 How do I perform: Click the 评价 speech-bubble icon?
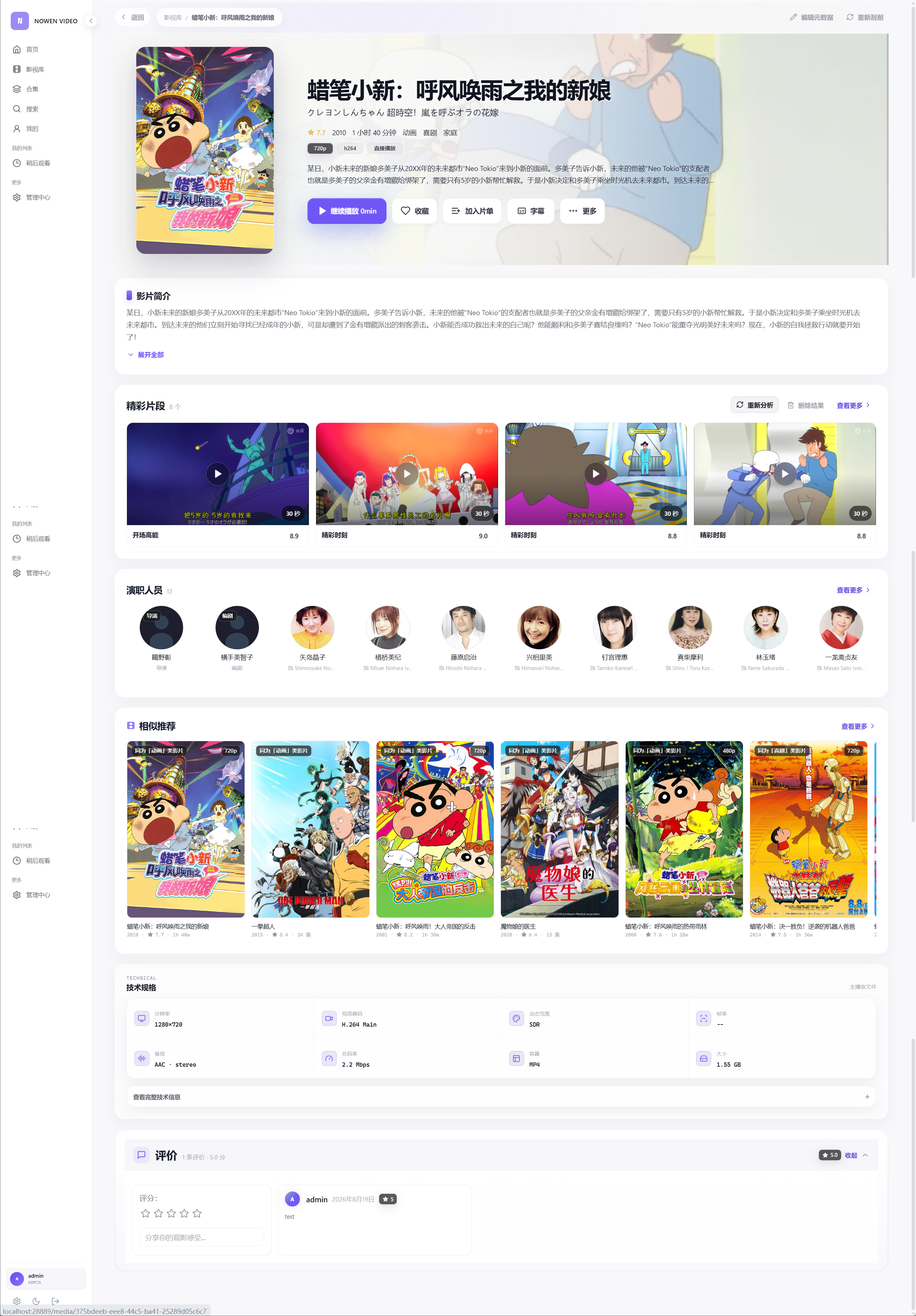142,1155
